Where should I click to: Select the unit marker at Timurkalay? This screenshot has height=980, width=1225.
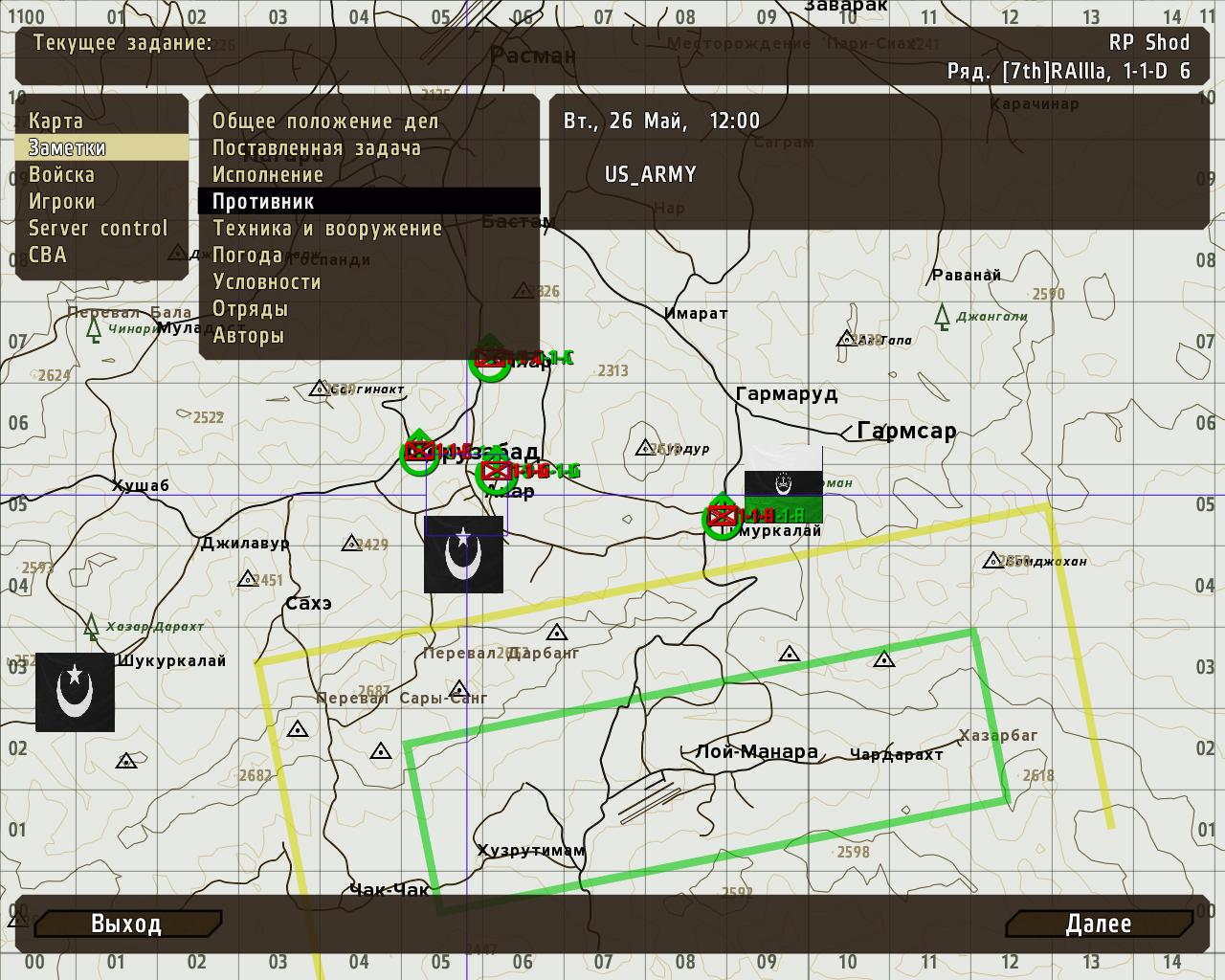[722, 518]
